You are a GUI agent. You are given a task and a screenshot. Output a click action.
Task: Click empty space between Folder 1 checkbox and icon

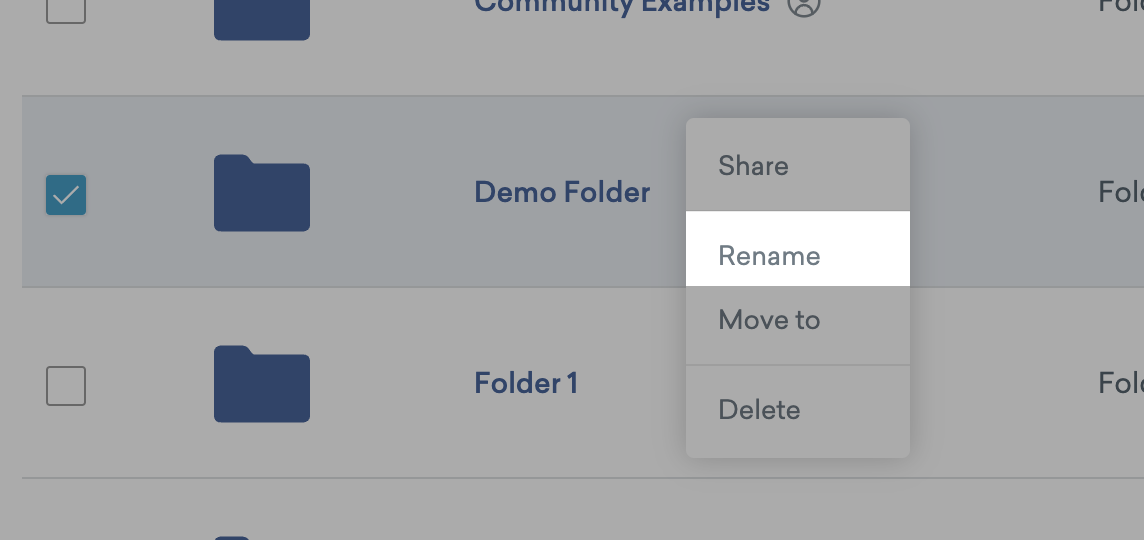150,384
